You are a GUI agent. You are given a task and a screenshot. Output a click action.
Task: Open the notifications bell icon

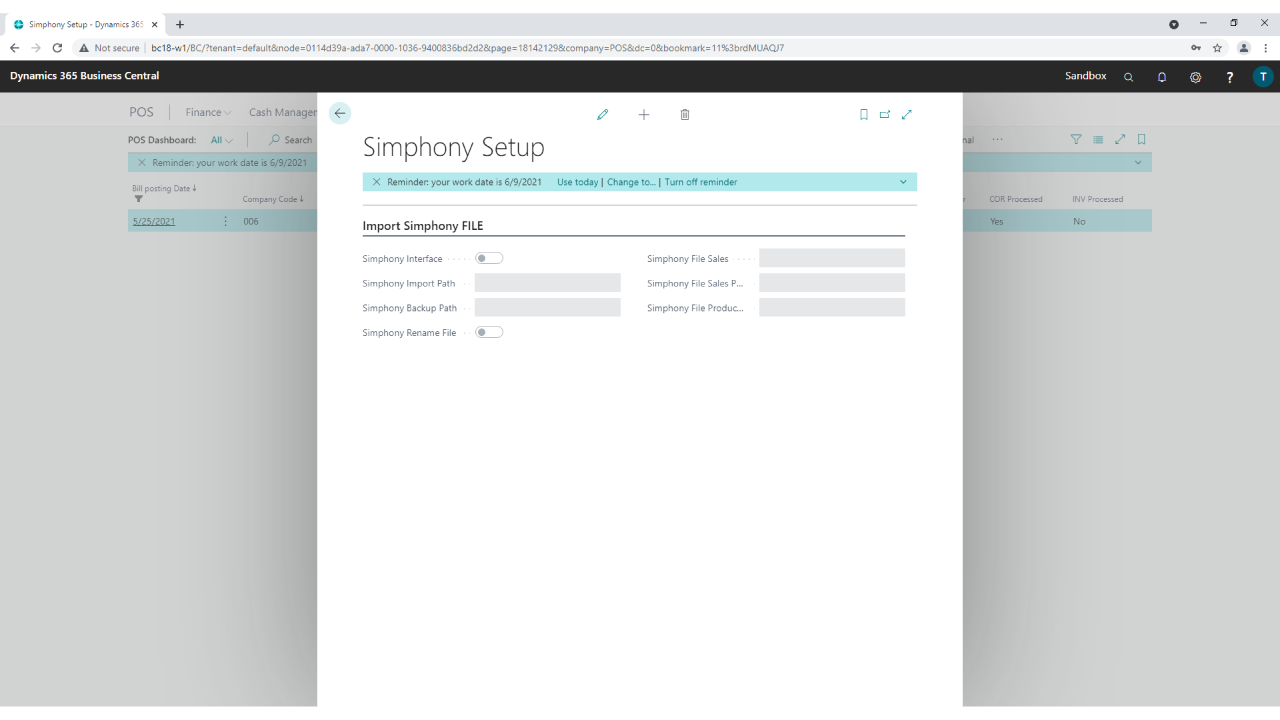click(1162, 77)
